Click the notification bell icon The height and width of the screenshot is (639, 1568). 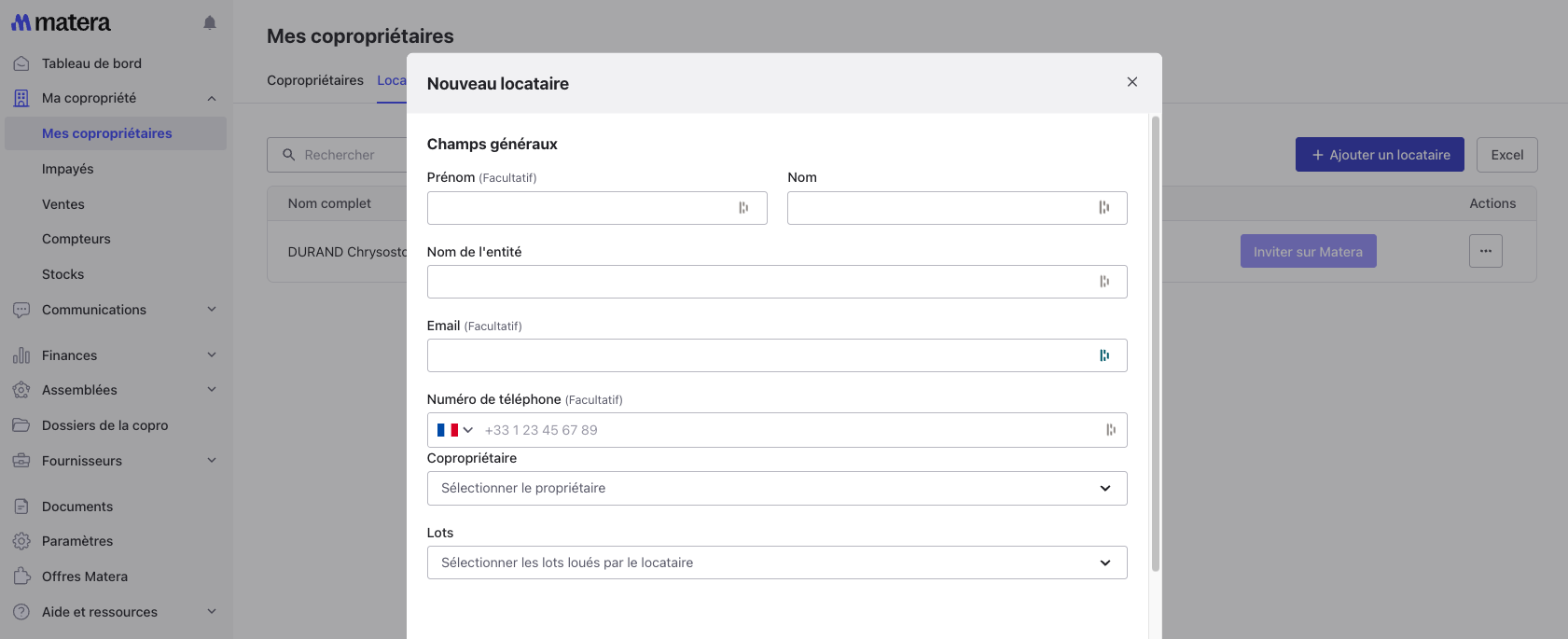coord(210,22)
